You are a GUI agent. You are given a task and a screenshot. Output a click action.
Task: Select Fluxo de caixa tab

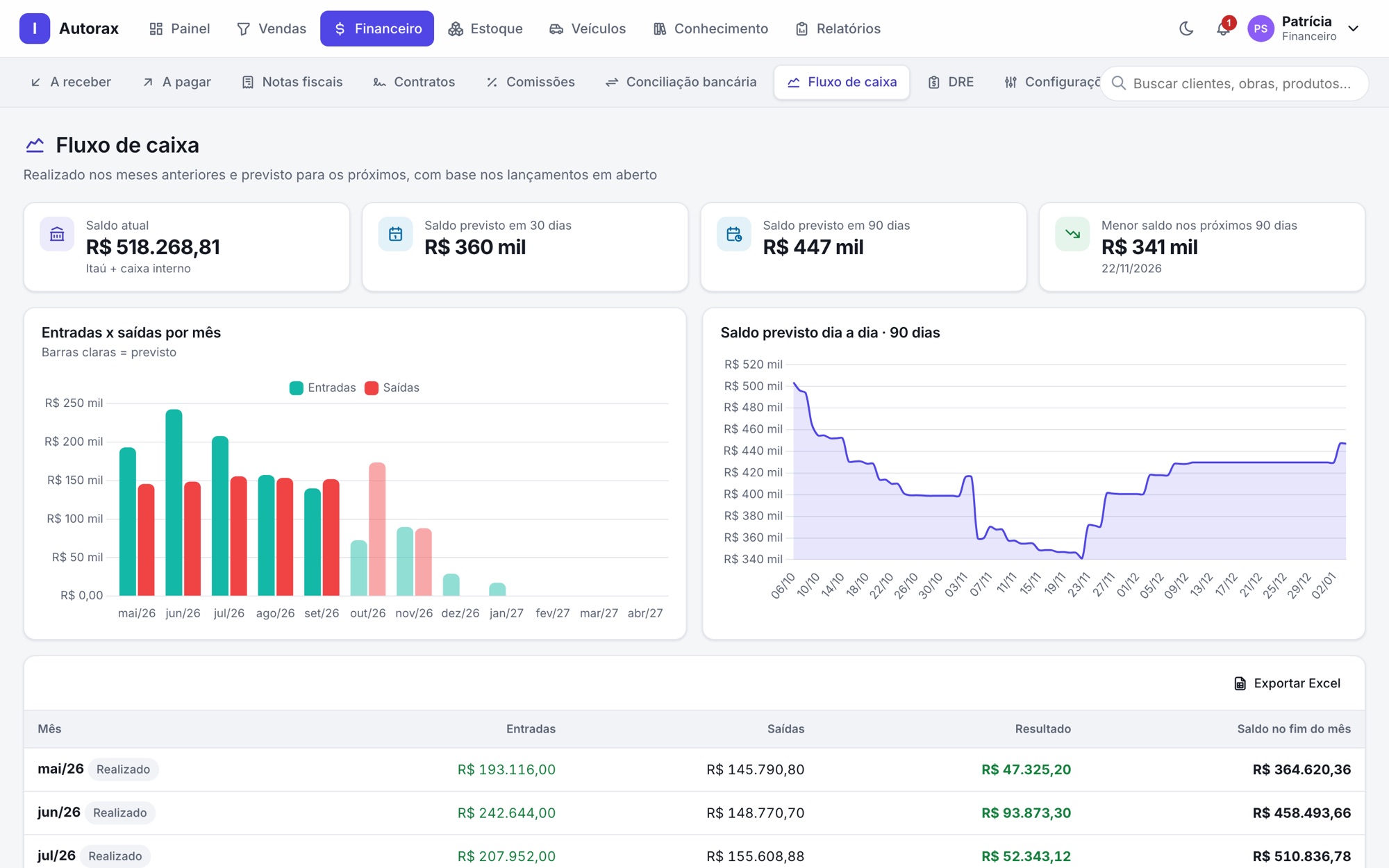(842, 82)
